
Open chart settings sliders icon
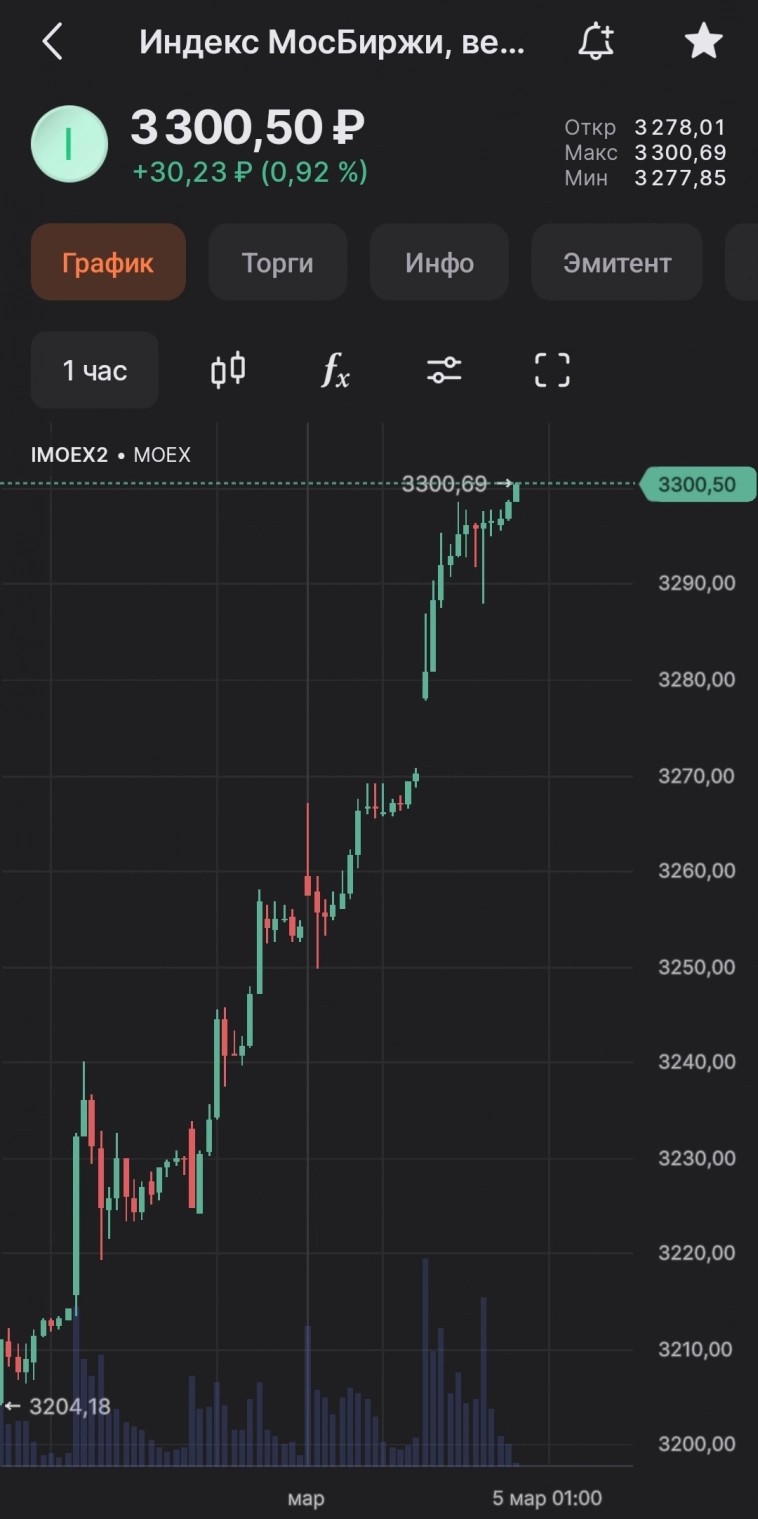point(444,370)
